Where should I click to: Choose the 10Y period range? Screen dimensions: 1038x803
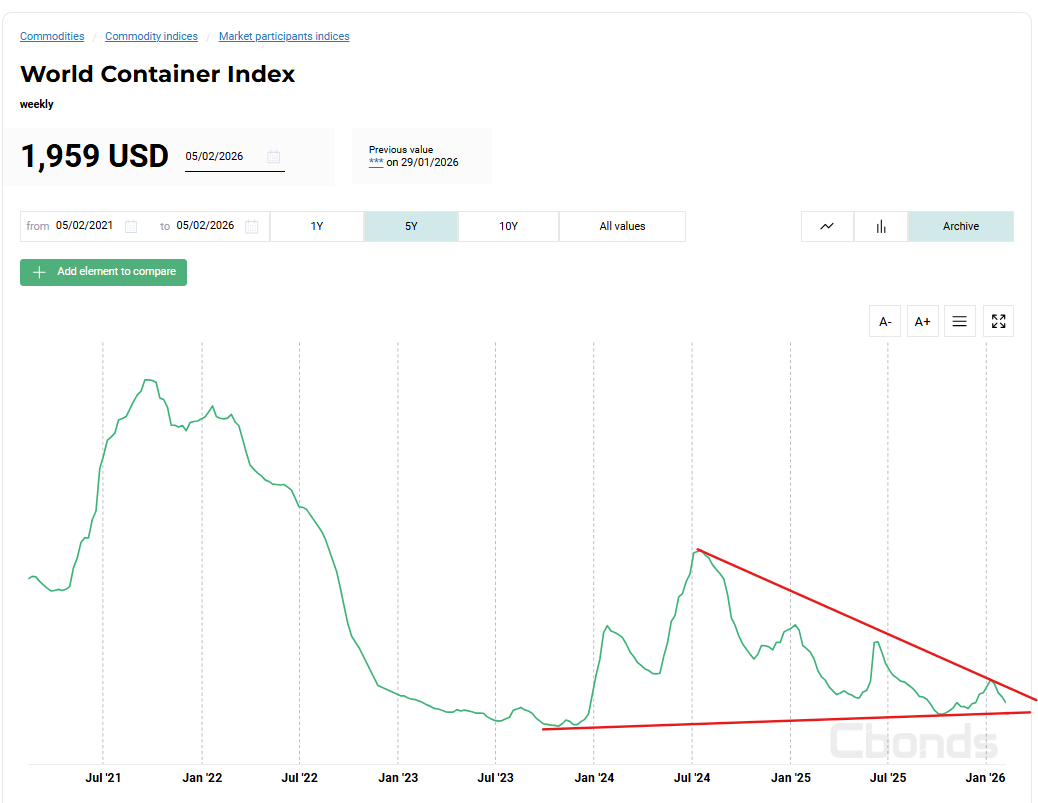[x=508, y=226]
